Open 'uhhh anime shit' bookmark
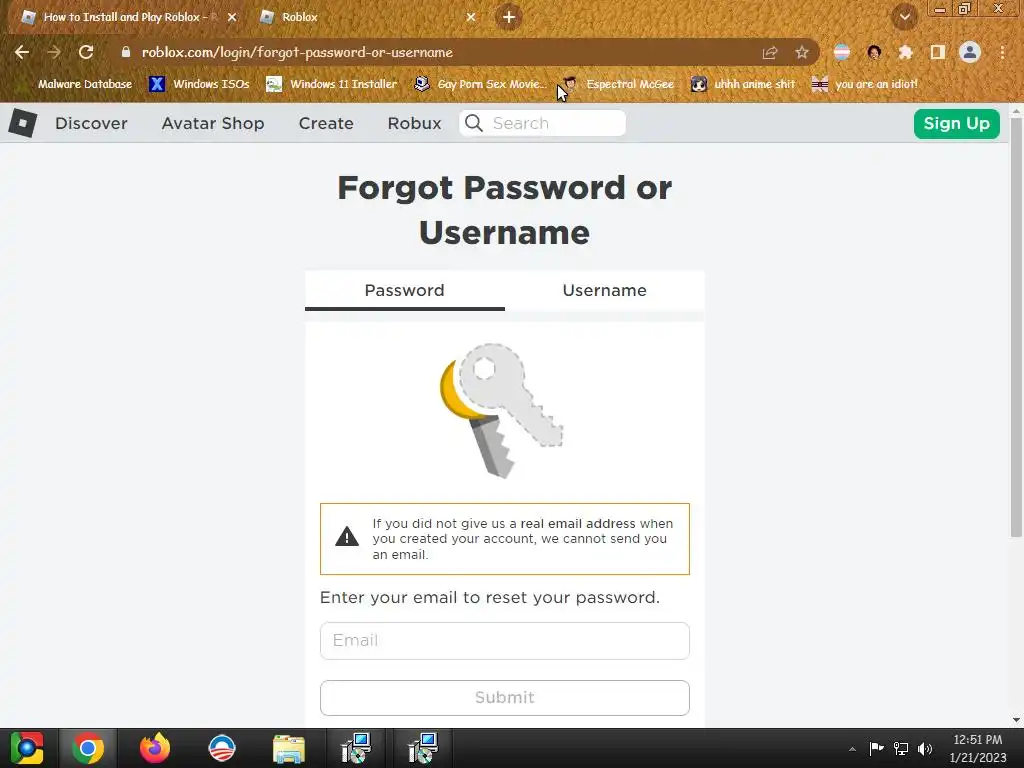Viewport: 1024px width, 768px height. point(743,84)
